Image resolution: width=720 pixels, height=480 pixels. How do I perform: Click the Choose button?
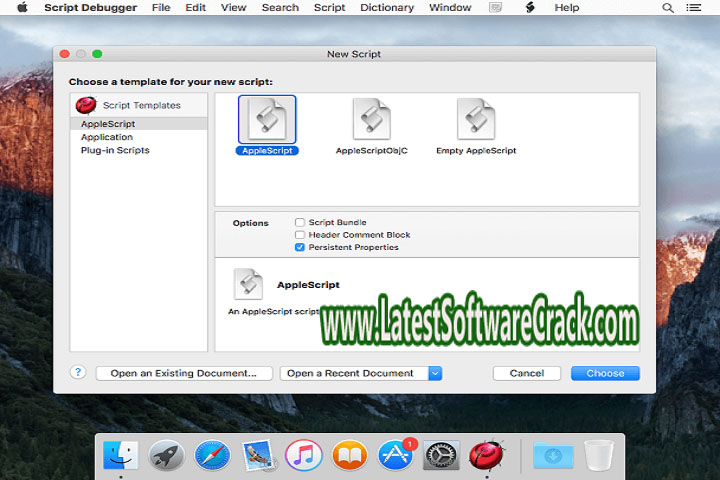point(605,373)
